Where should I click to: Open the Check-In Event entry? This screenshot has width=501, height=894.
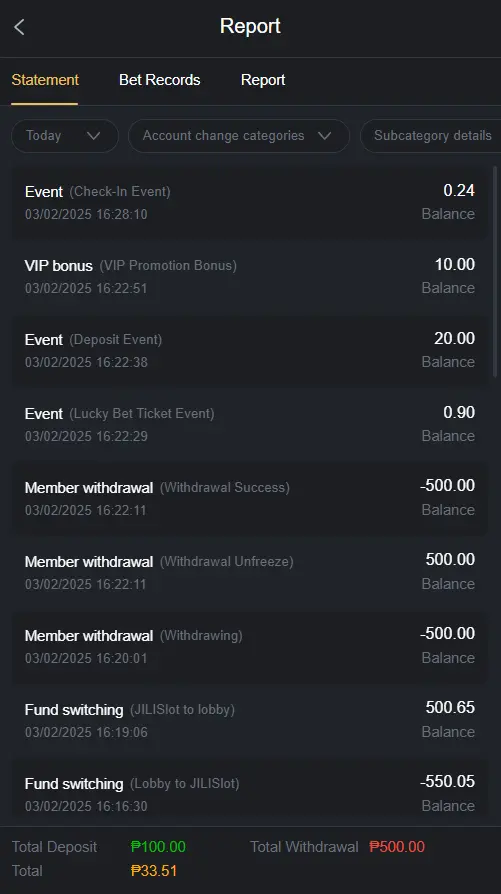[x=250, y=202]
